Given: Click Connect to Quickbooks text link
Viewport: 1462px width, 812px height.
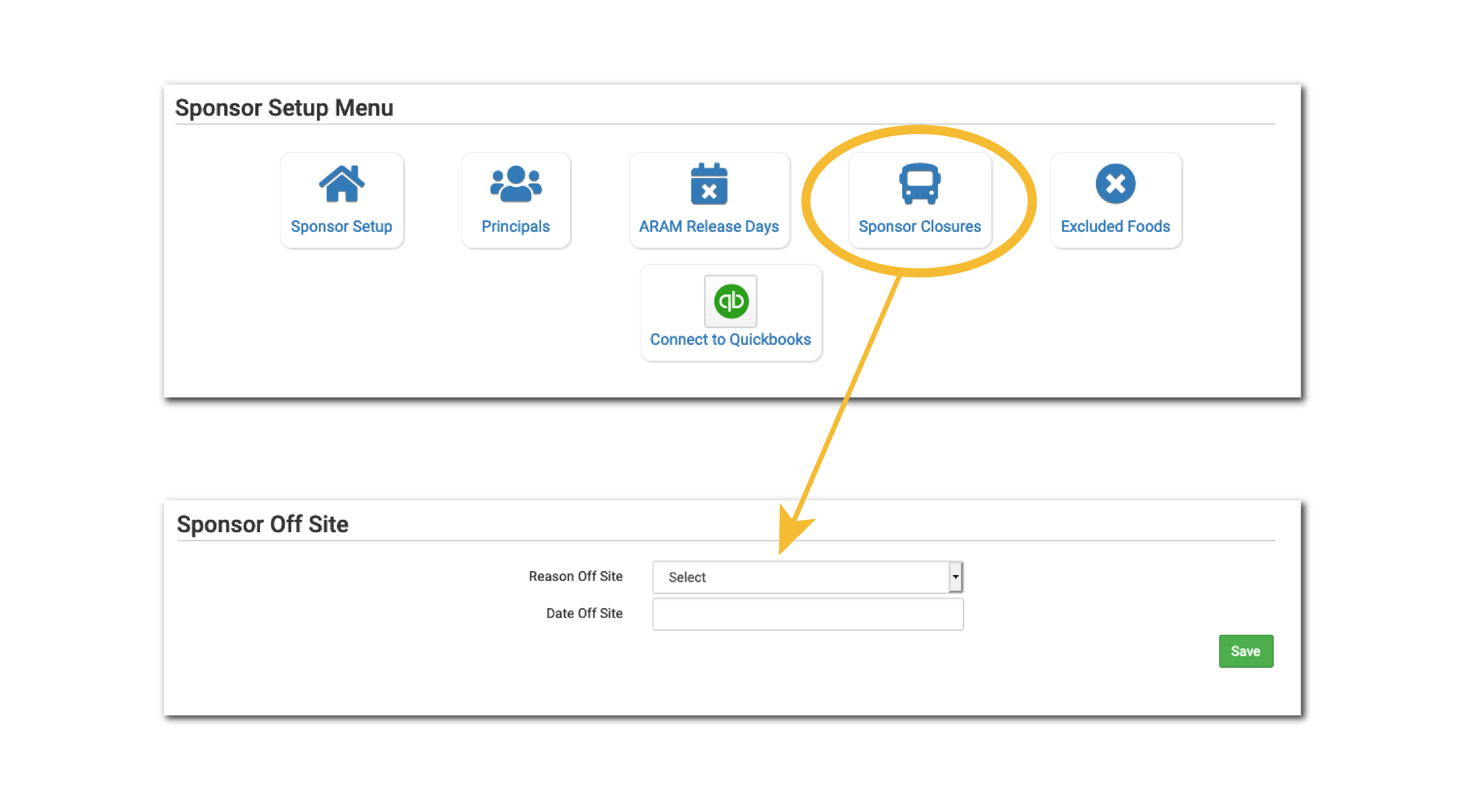Looking at the screenshot, I should (x=731, y=339).
